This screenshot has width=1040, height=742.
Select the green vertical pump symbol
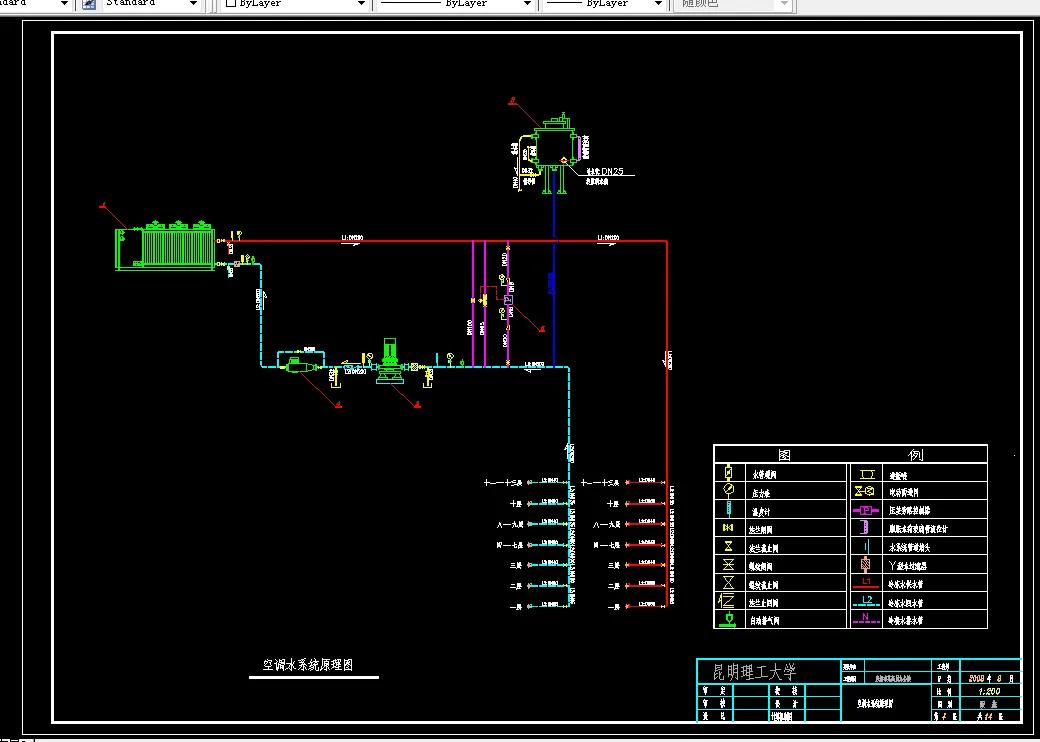389,360
